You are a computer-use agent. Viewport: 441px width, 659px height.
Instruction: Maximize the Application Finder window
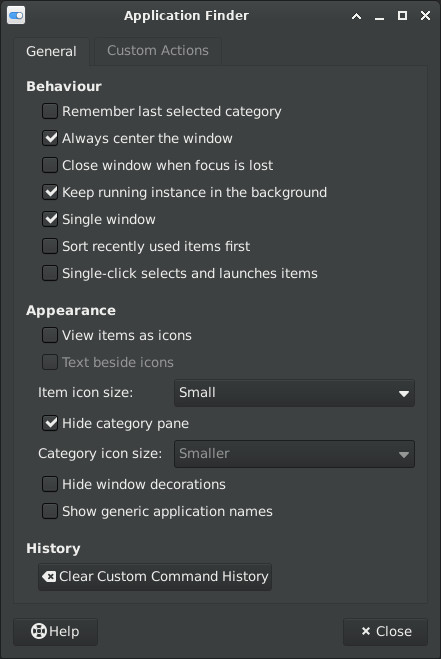point(402,16)
